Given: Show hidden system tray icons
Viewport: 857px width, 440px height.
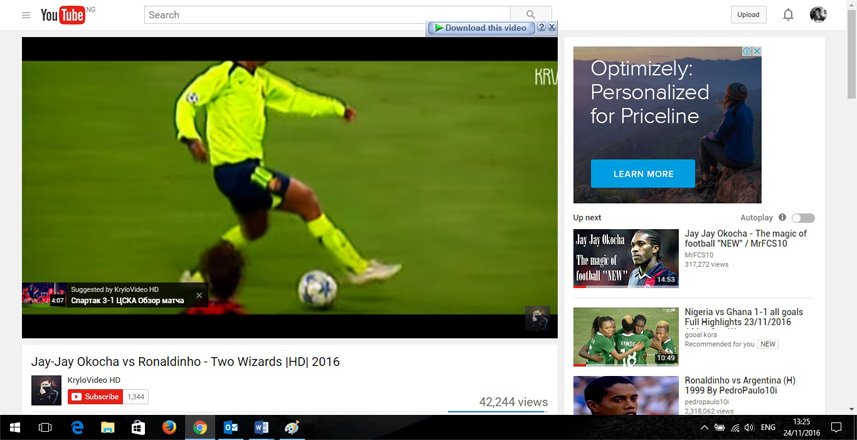Looking at the screenshot, I should click(705, 427).
